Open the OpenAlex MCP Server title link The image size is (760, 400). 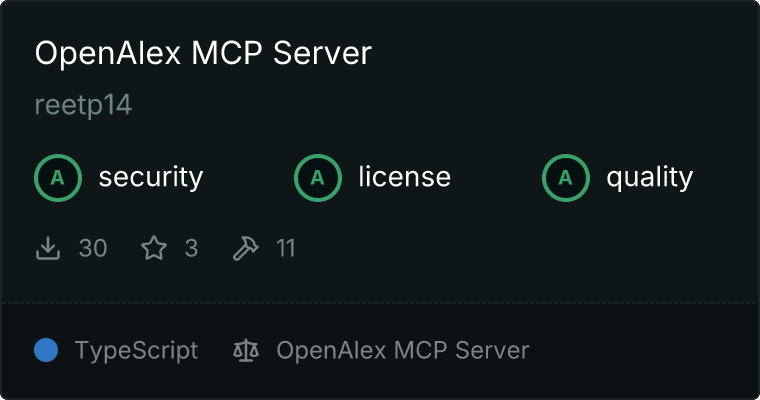[x=203, y=53]
